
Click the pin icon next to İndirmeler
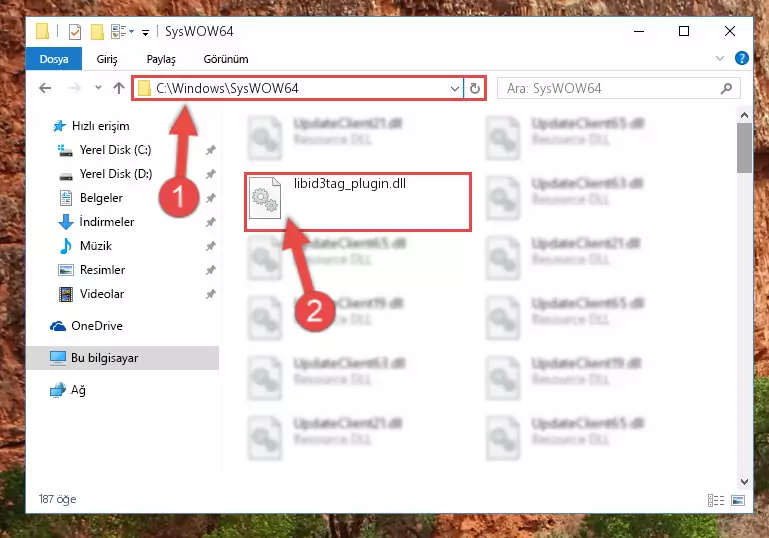[x=210, y=222]
